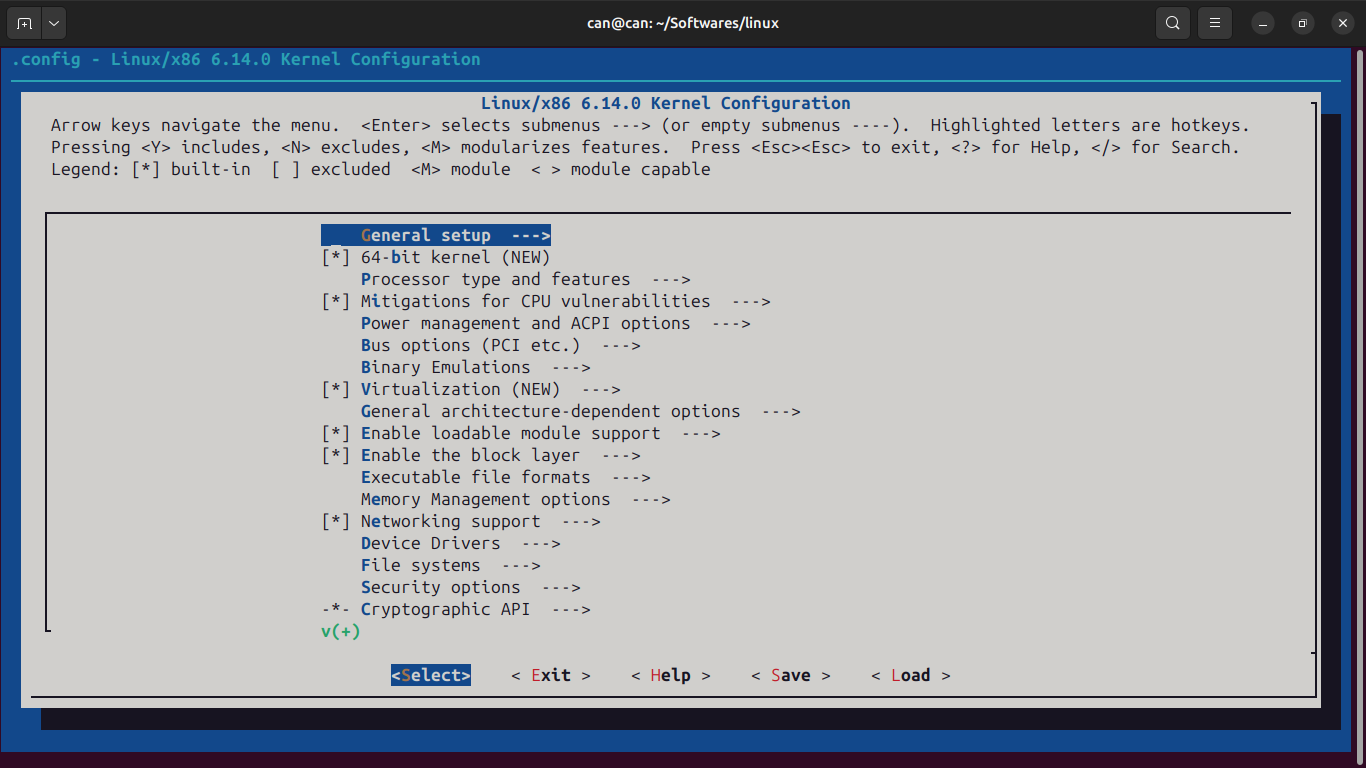Viewport: 1366px width, 768px height.
Task: Click the Select button
Action: pyautogui.click(x=431, y=675)
